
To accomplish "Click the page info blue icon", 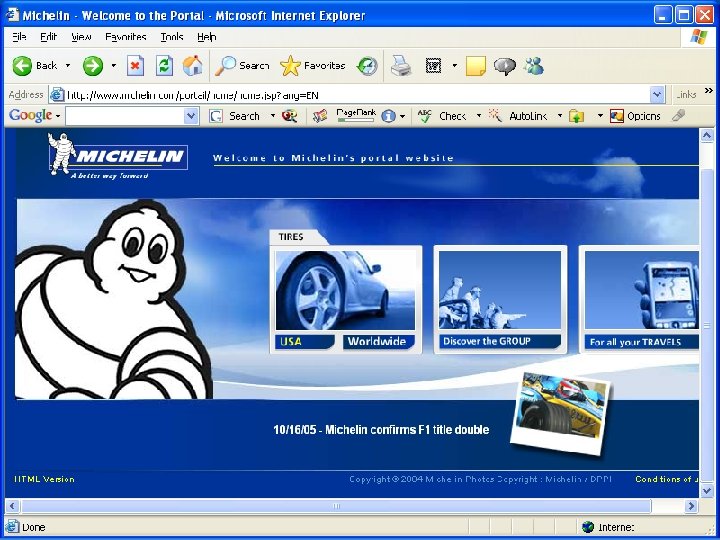I will [x=388, y=116].
